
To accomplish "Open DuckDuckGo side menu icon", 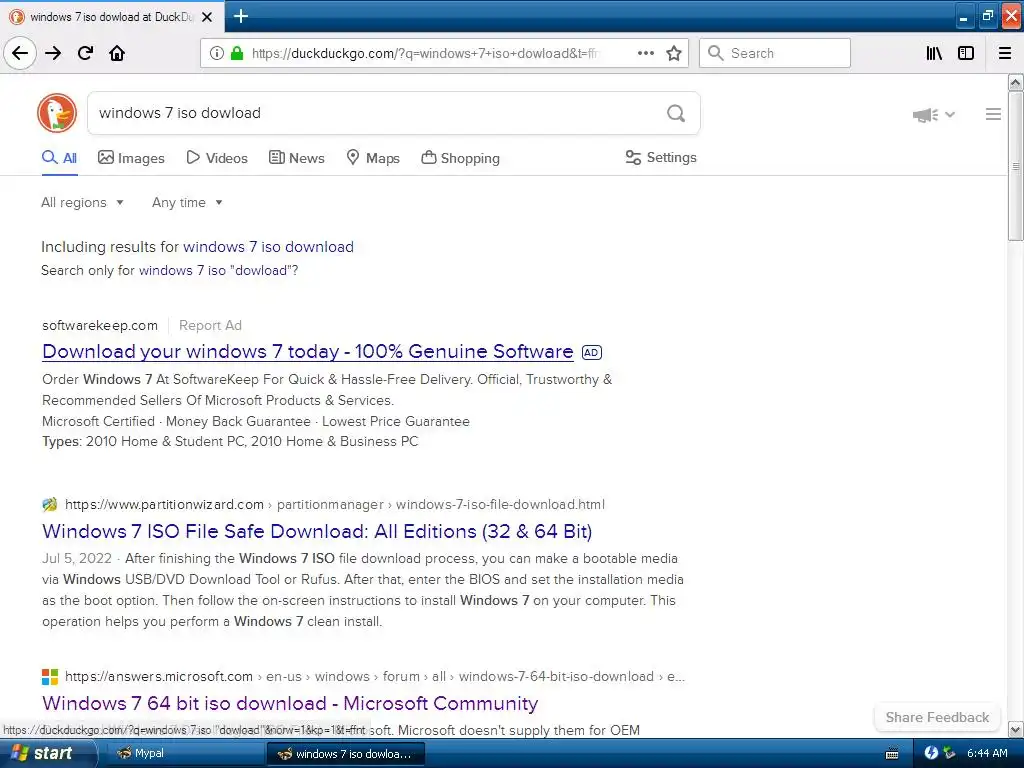I will point(993,114).
